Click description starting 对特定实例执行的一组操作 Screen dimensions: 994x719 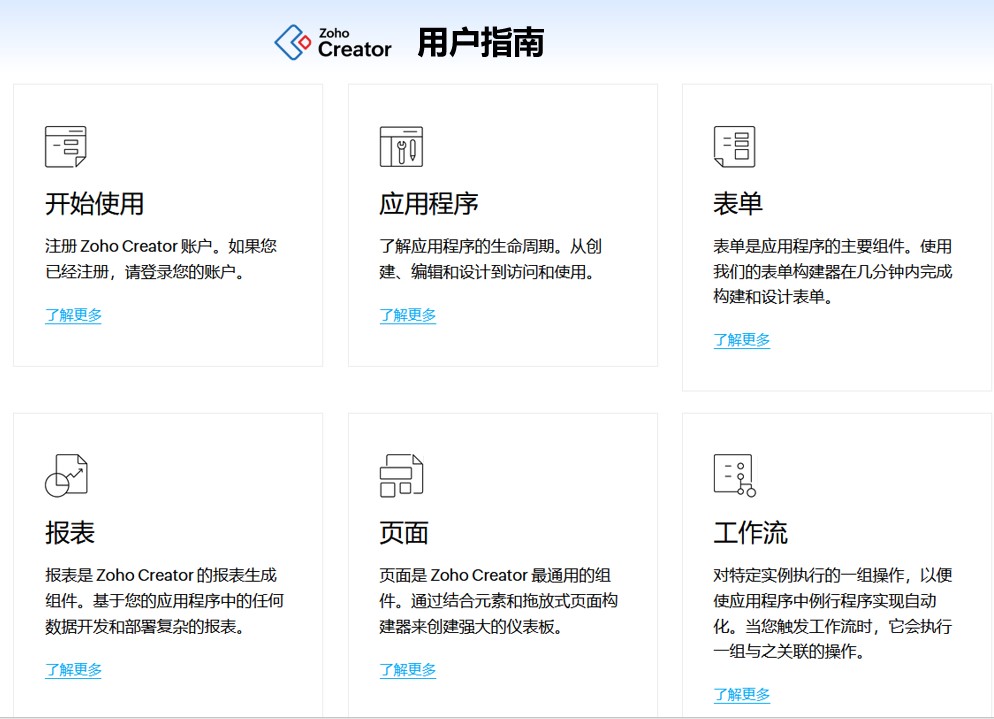pos(833,613)
